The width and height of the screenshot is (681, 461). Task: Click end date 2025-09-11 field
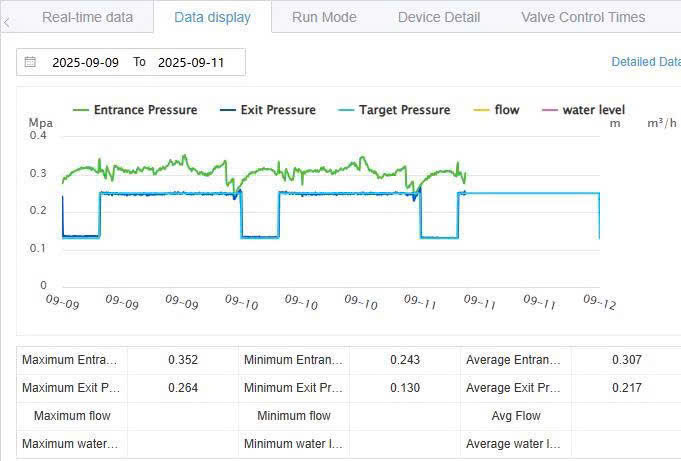coord(191,62)
